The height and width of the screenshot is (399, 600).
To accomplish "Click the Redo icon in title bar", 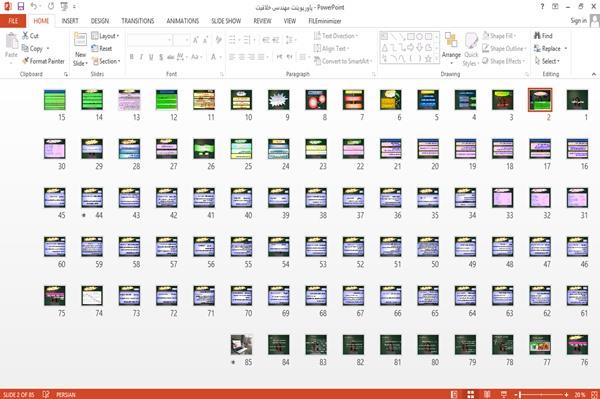I will pyautogui.click(x=51, y=7).
